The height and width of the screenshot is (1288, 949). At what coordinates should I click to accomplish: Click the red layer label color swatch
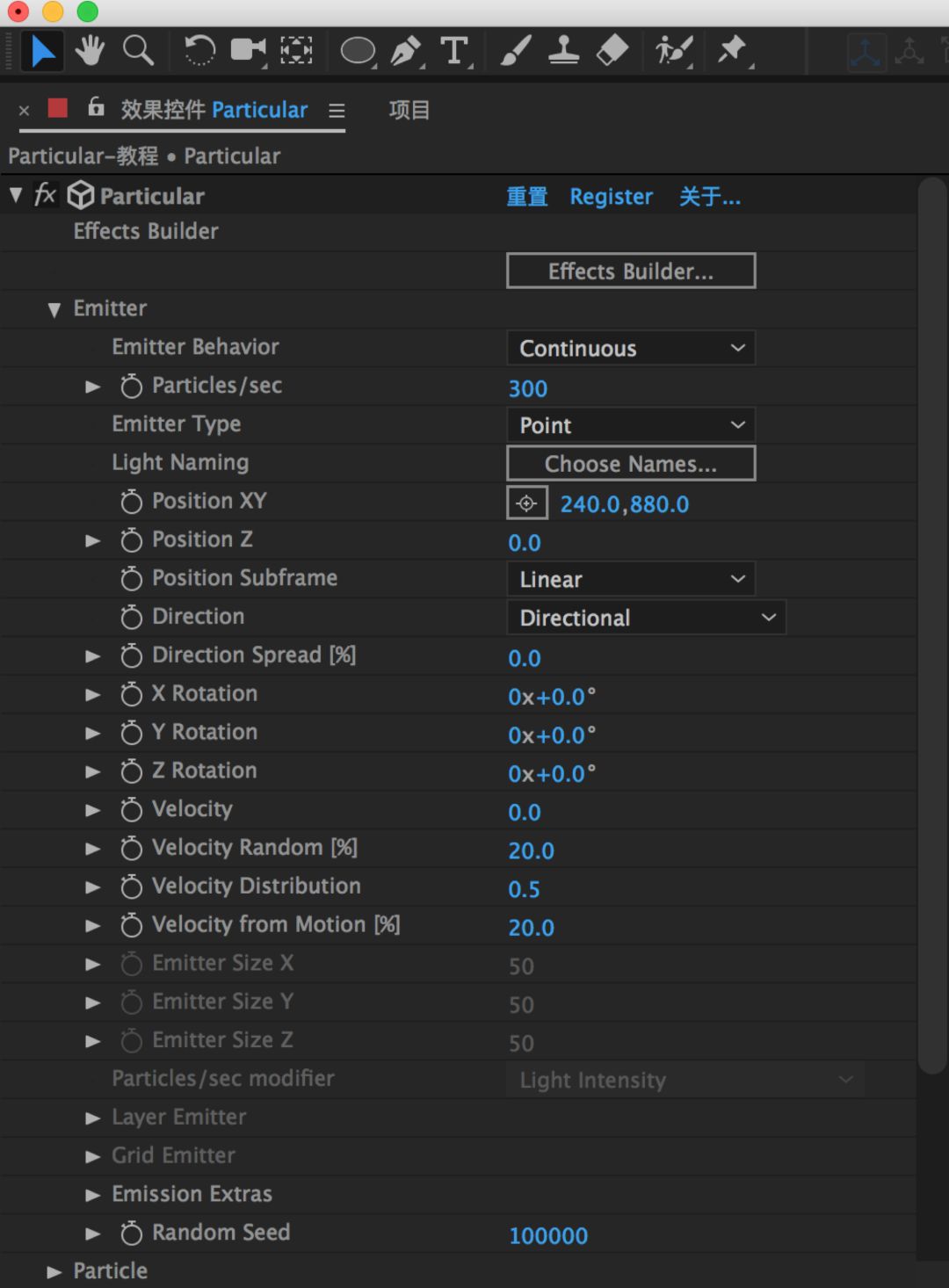click(58, 108)
